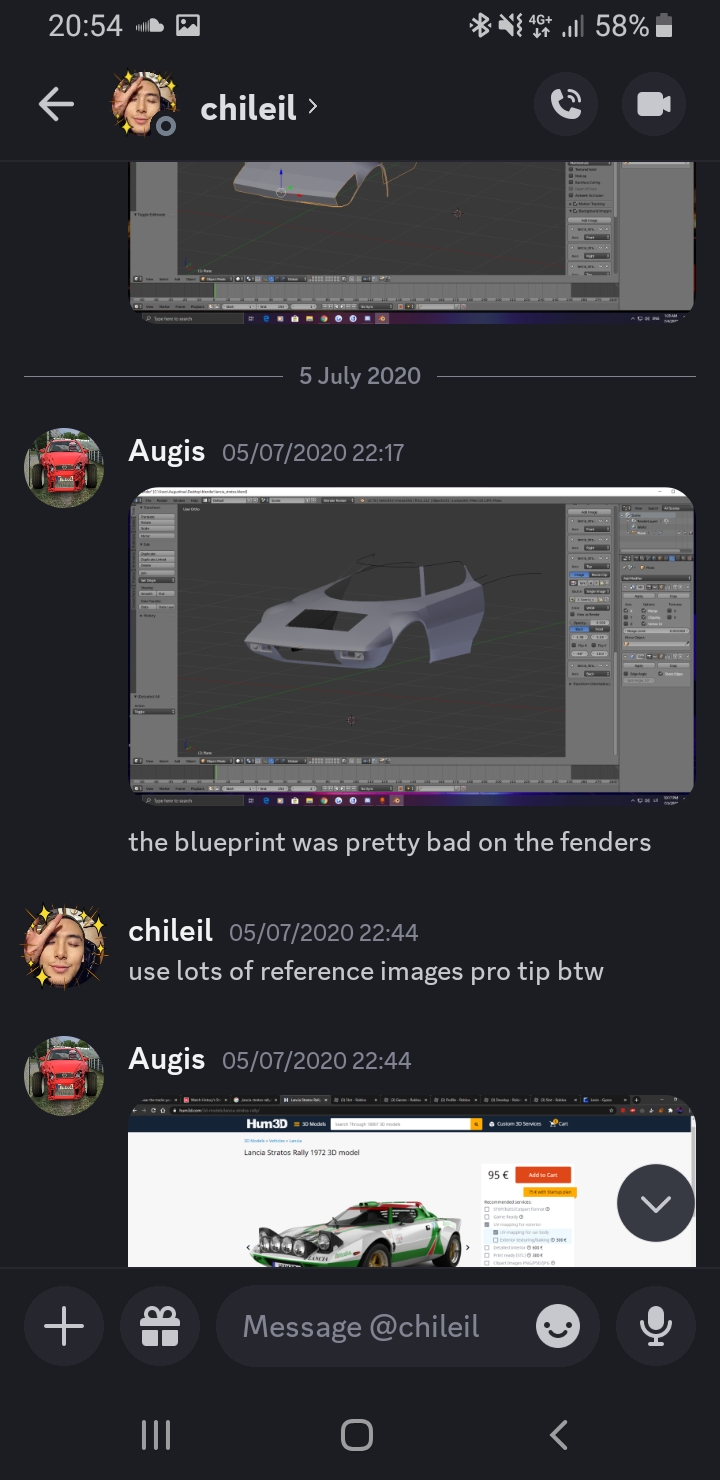This screenshot has height=1480, width=720.
Task: Start a voice call with chileil
Action: click(566, 104)
